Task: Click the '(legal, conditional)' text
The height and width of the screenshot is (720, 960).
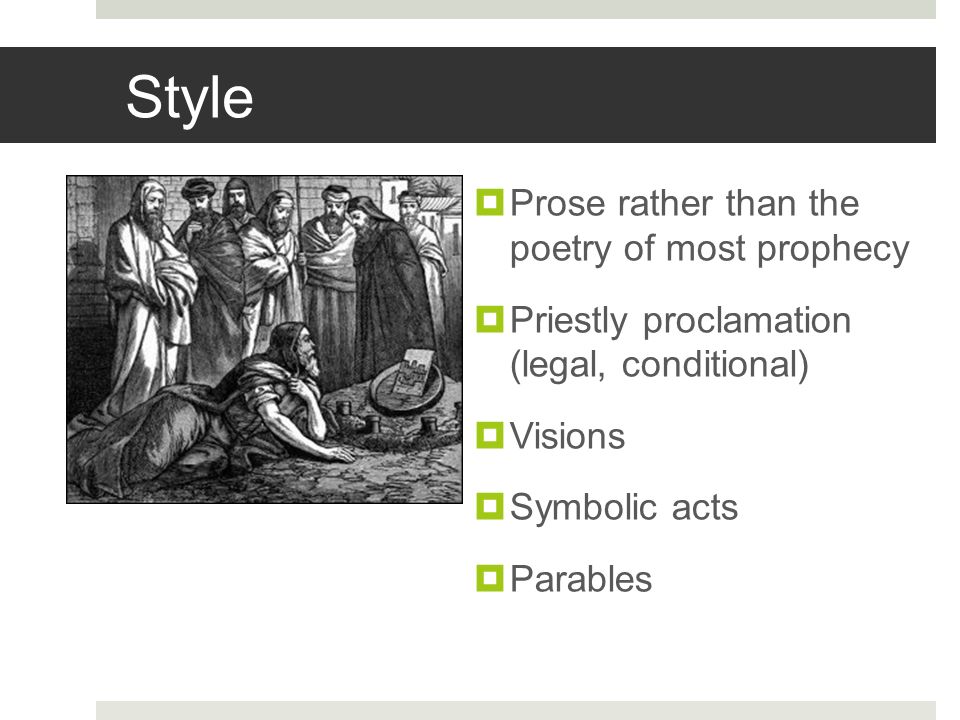Action: 659,365
